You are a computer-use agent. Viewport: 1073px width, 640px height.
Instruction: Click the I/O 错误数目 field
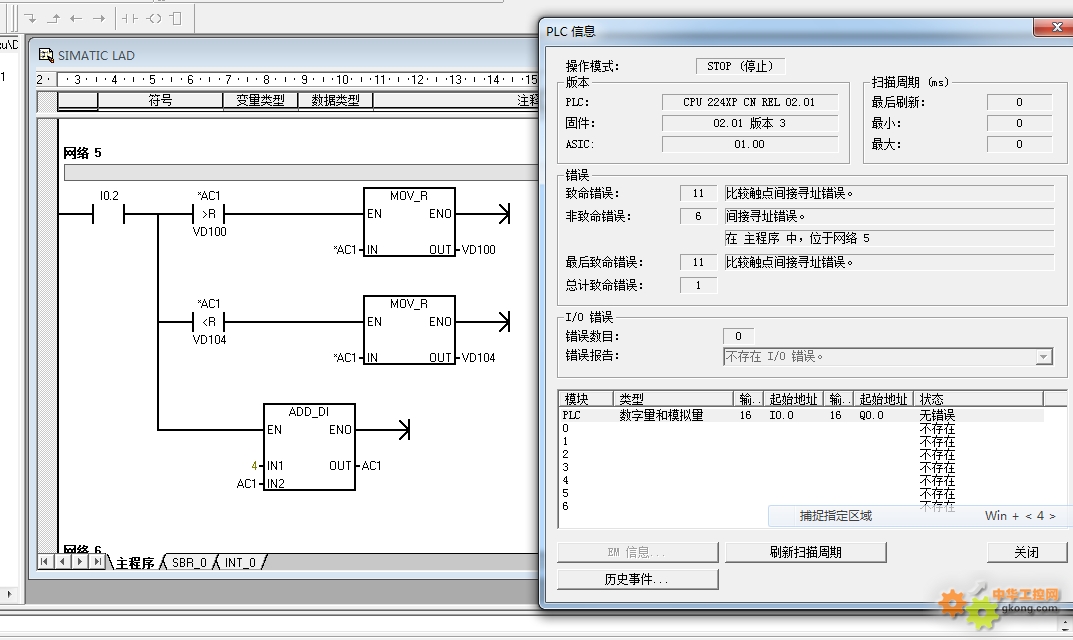coord(738,336)
